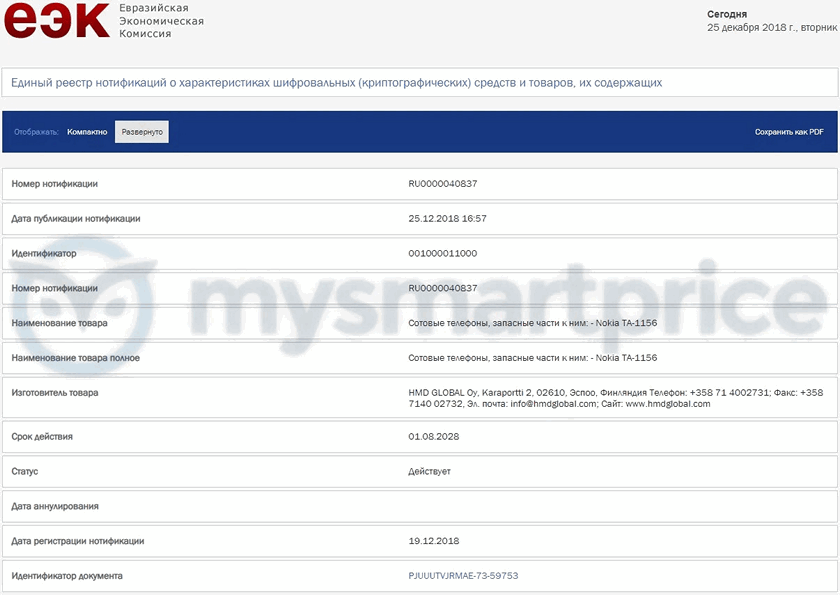Click status value Действует

(429, 471)
